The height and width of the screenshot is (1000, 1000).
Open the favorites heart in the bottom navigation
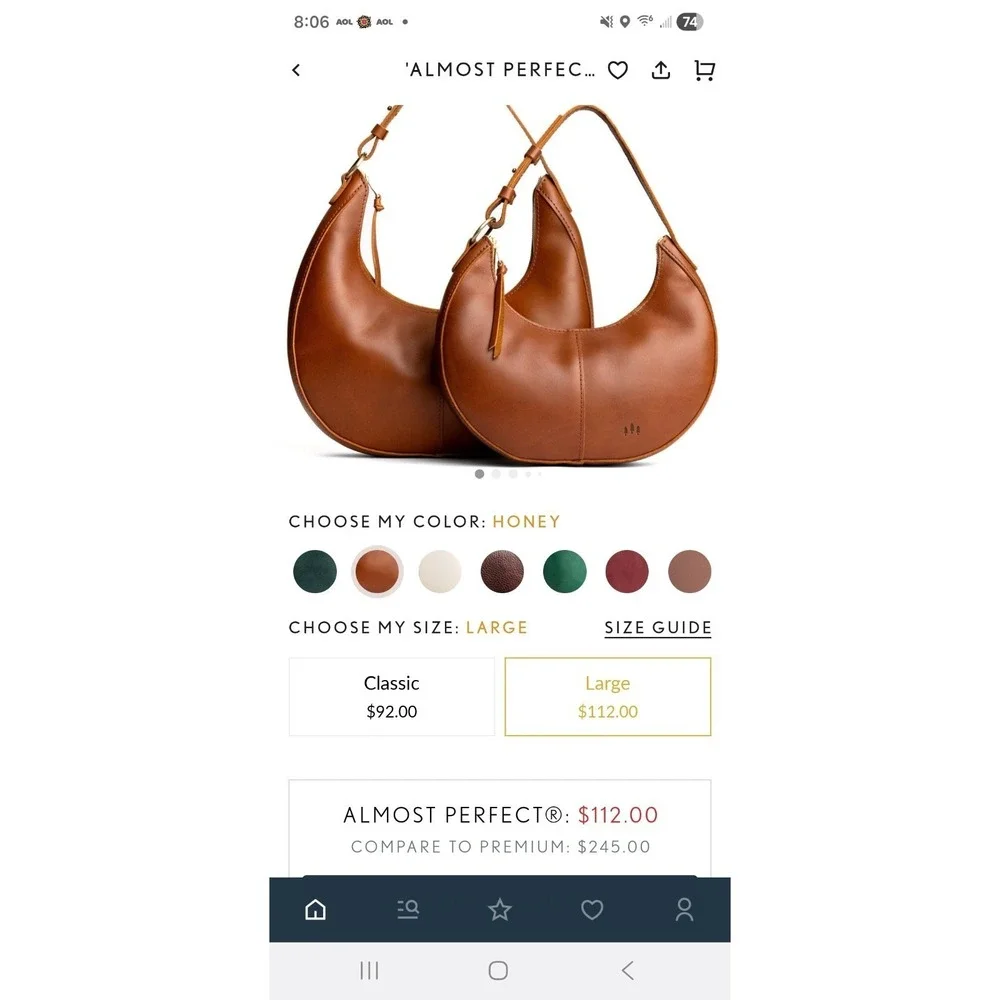(x=592, y=909)
